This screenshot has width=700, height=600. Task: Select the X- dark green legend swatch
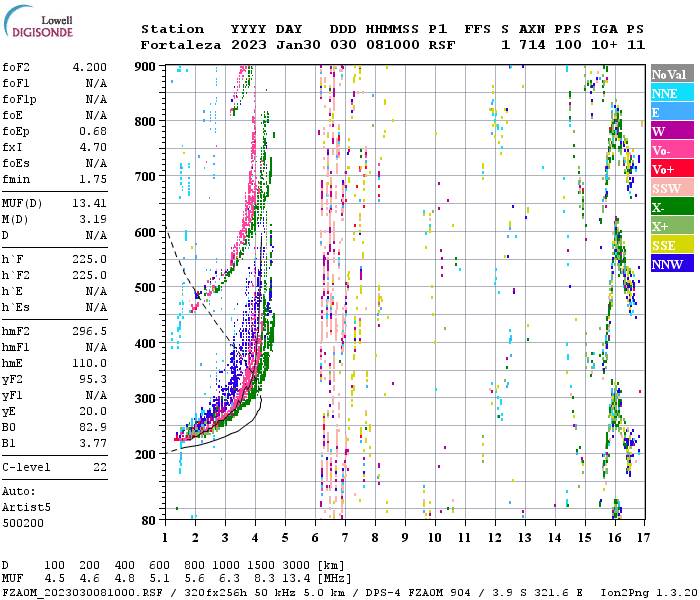tap(672, 207)
